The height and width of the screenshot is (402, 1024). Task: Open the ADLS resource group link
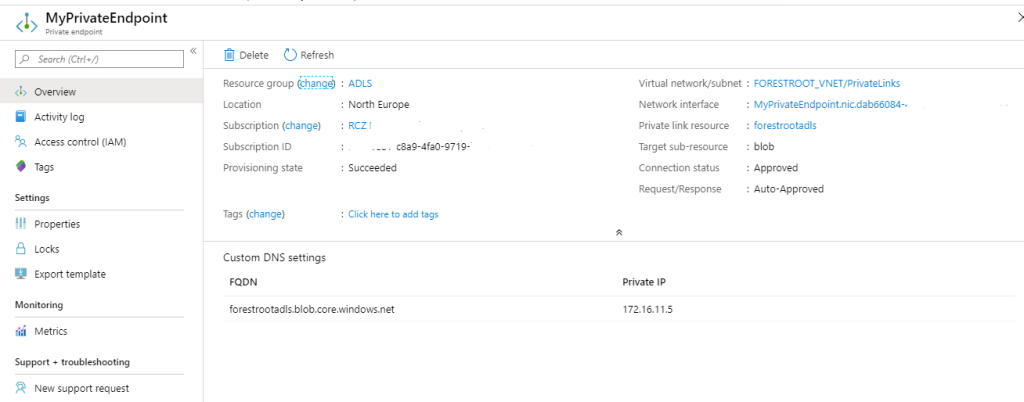(x=360, y=84)
